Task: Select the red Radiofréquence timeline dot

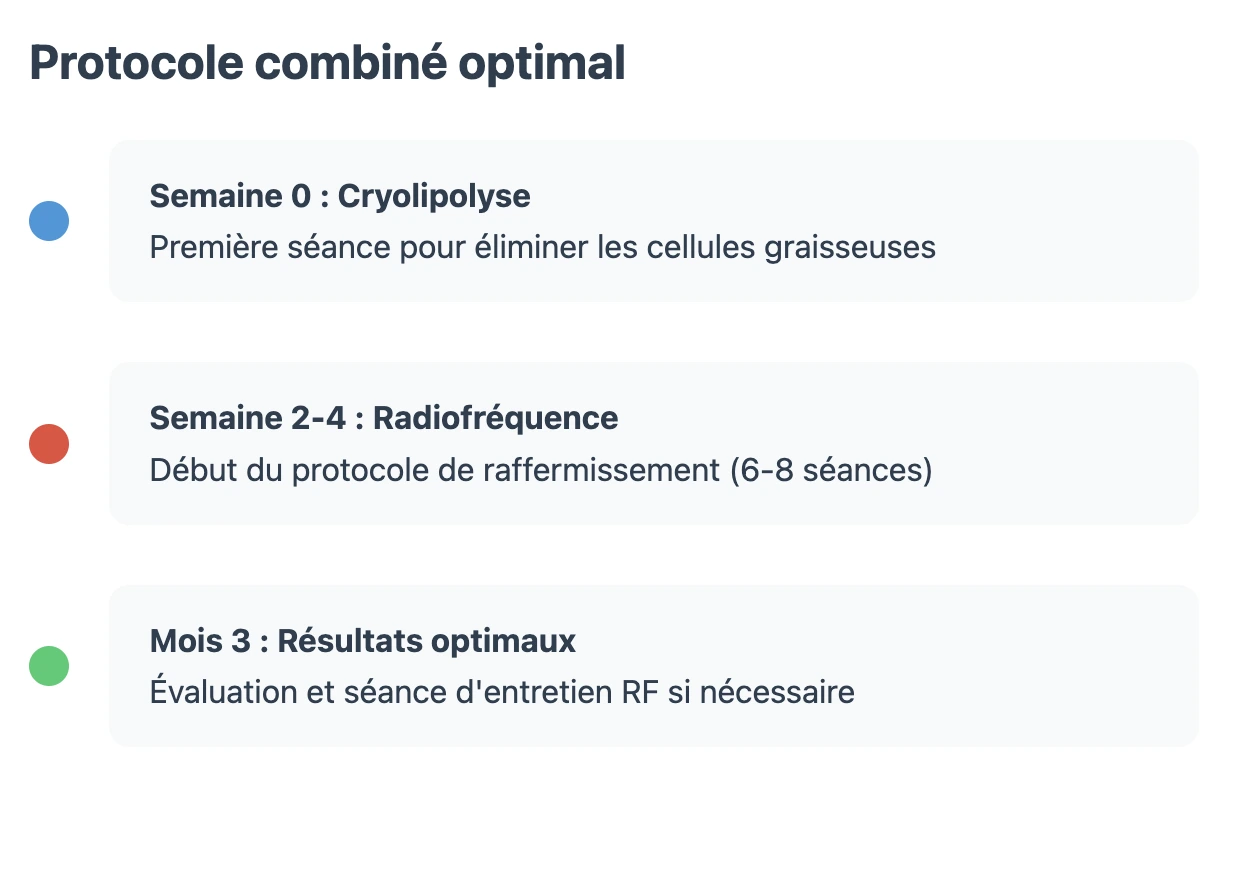Action: click(x=49, y=444)
